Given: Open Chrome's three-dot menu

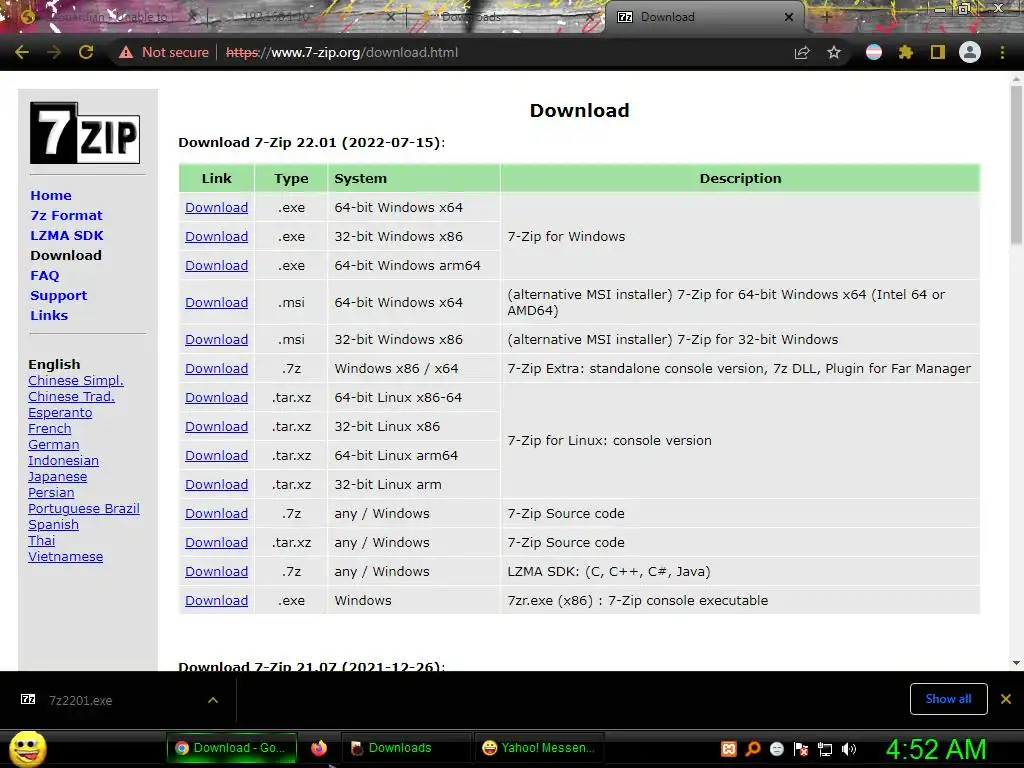Looking at the screenshot, I should coord(1002,52).
